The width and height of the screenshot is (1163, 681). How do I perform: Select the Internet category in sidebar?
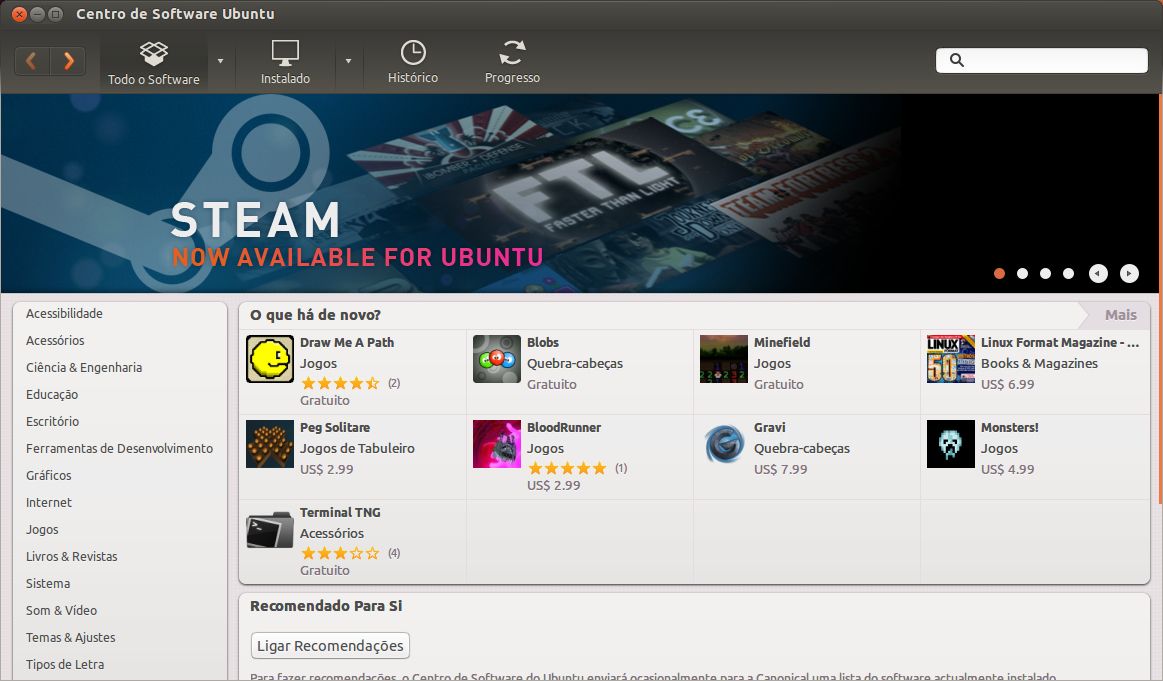[49, 502]
